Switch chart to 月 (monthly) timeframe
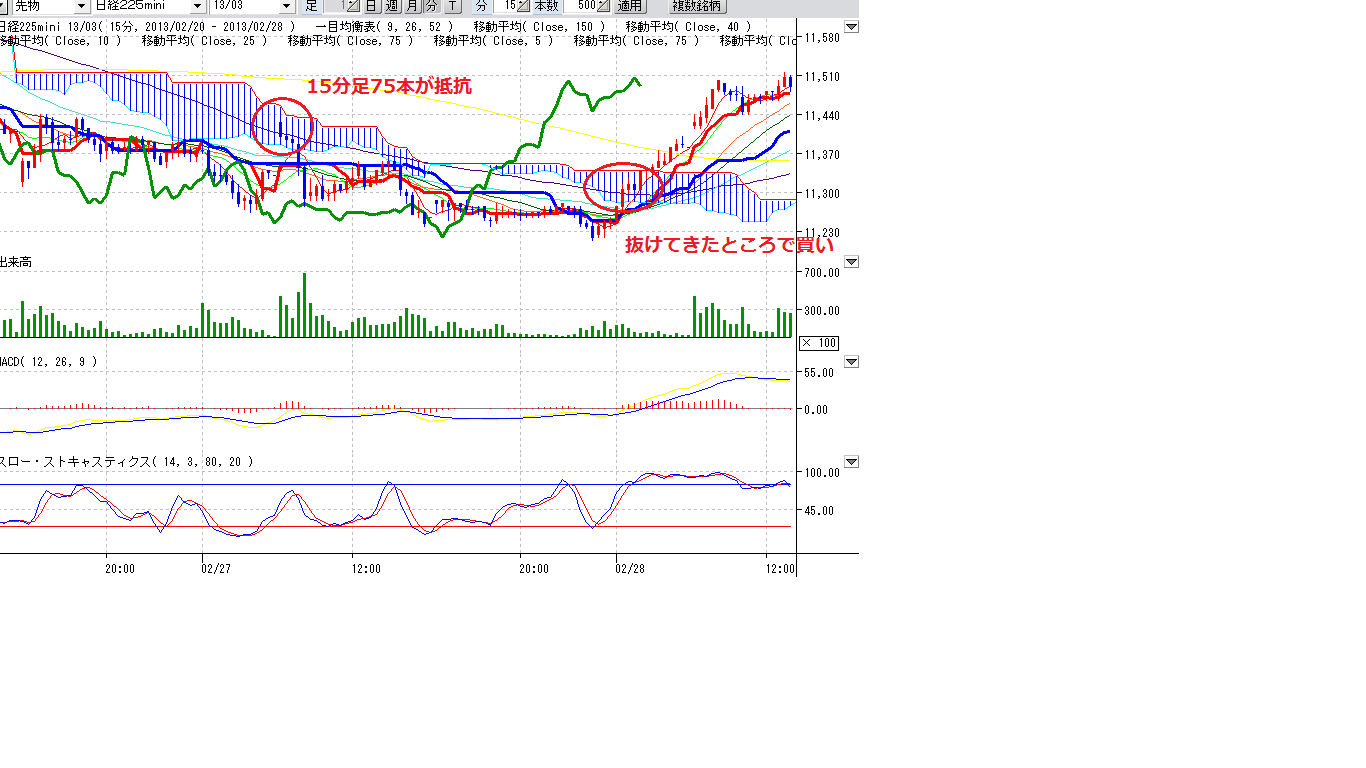1366x768 pixels. [412, 6]
